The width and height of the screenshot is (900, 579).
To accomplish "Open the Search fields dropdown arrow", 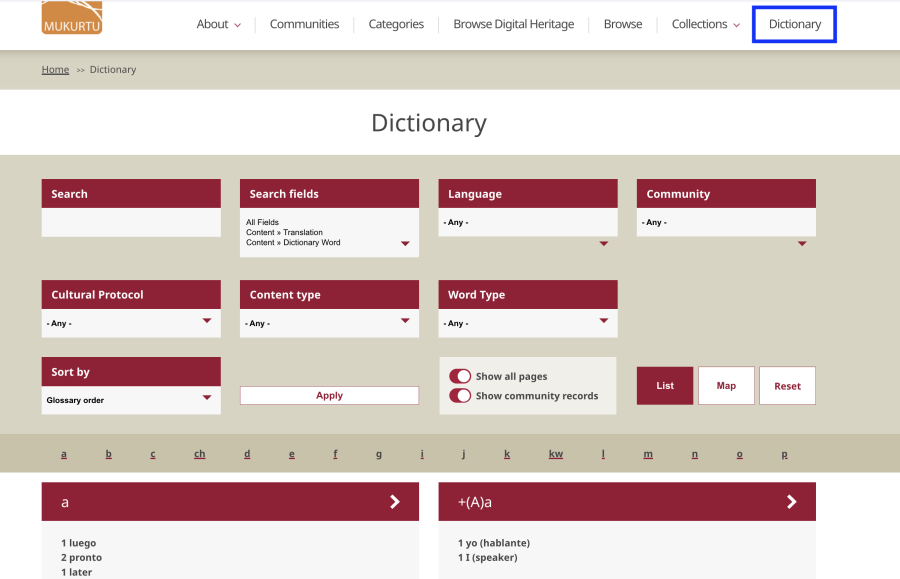I will click(x=405, y=243).
